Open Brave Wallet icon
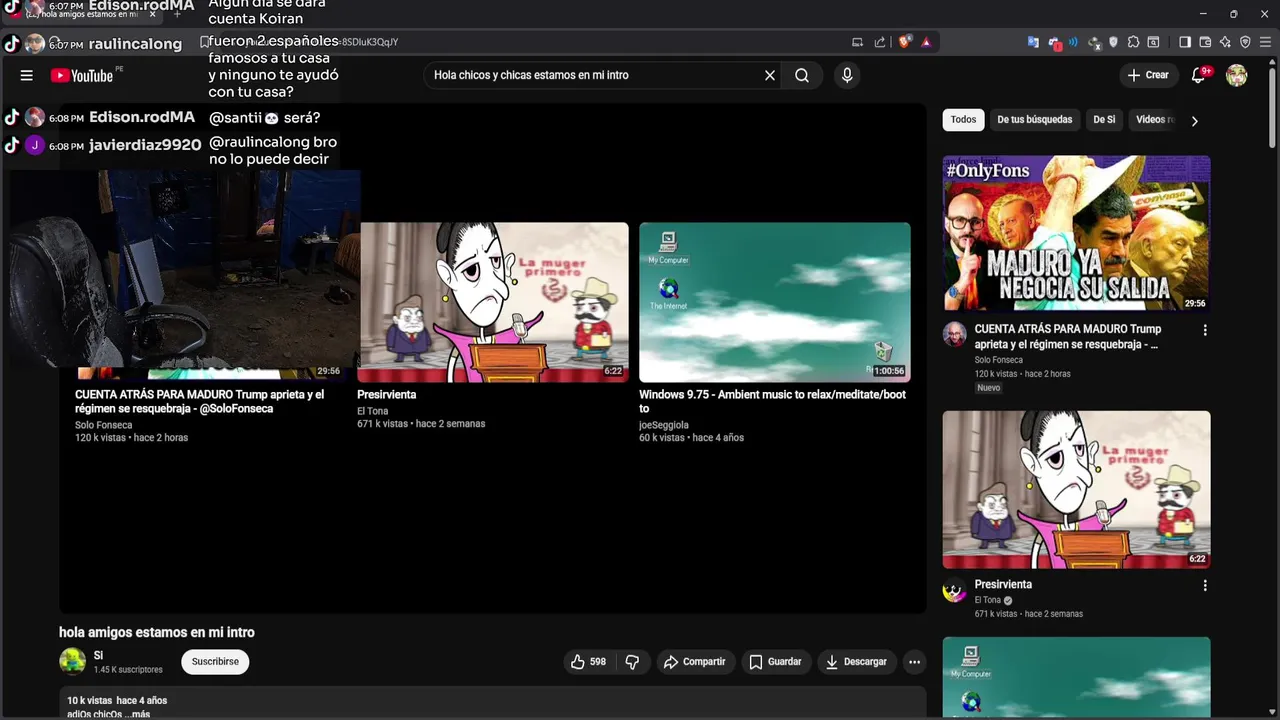 tap(1205, 42)
